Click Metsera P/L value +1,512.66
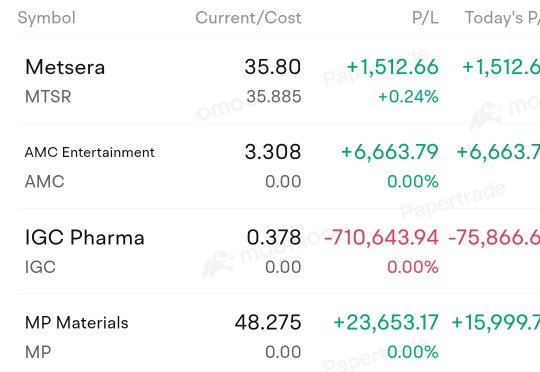This screenshot has height=372, width=540. [x=393, y=67]
